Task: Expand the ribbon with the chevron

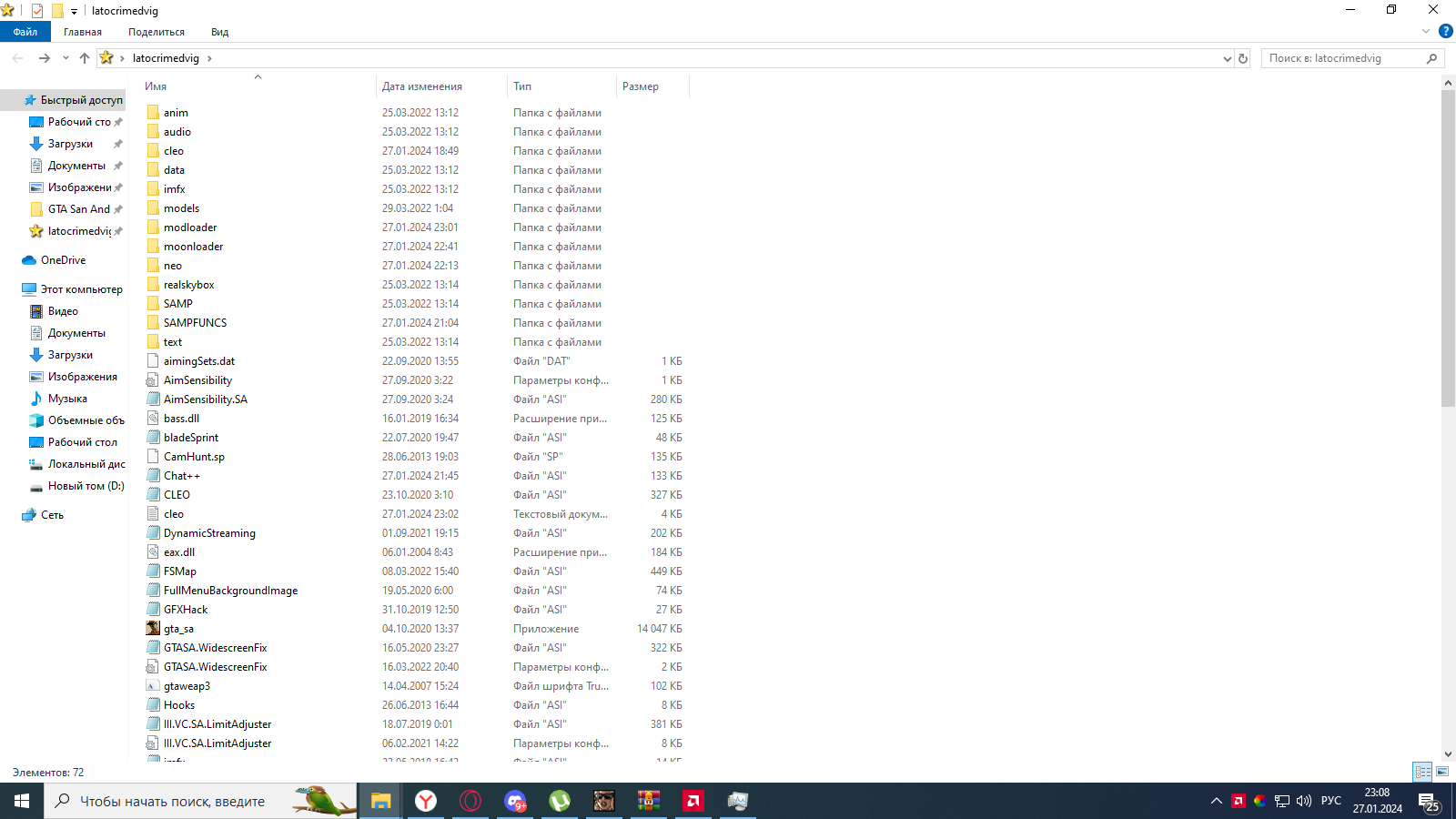Action: pos(1426,31)
